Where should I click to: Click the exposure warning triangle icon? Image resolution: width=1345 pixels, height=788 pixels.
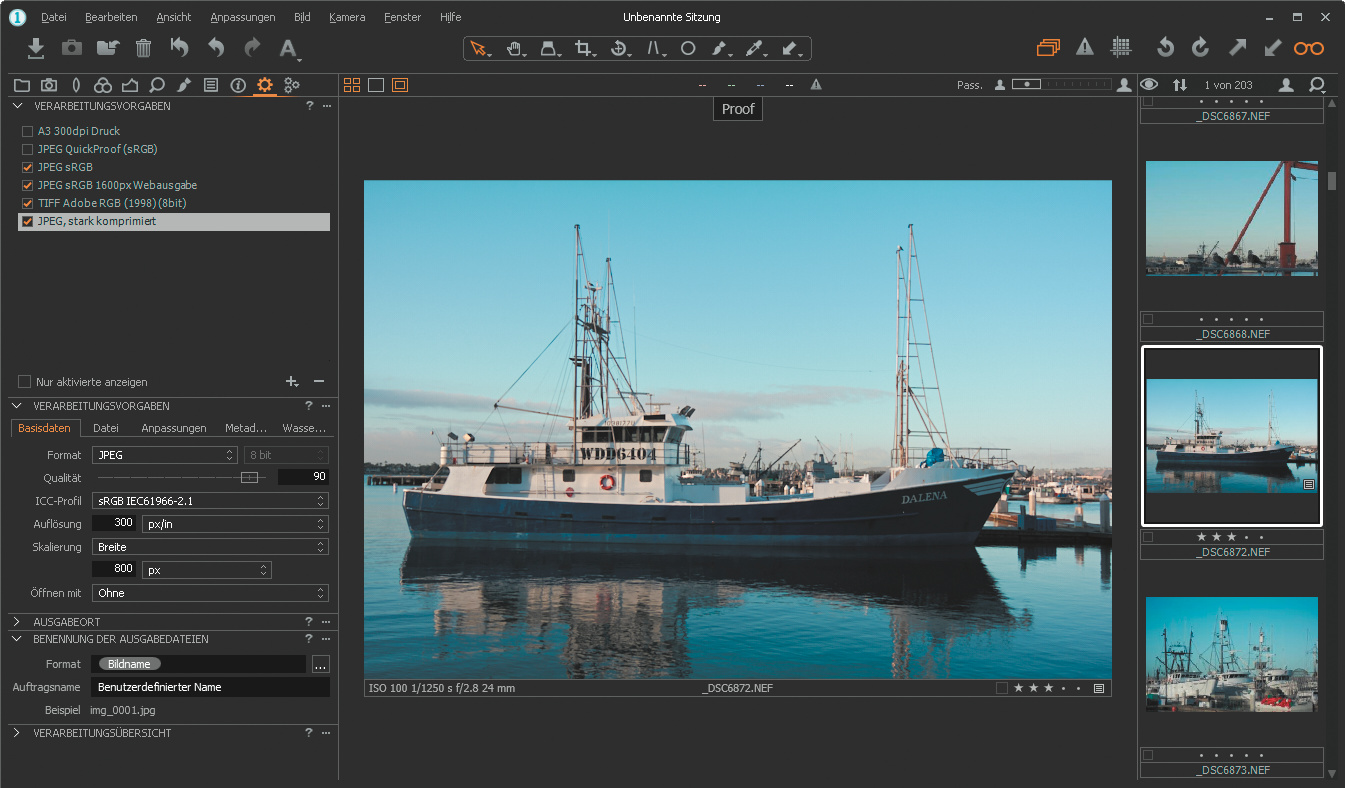(1085, 48)
